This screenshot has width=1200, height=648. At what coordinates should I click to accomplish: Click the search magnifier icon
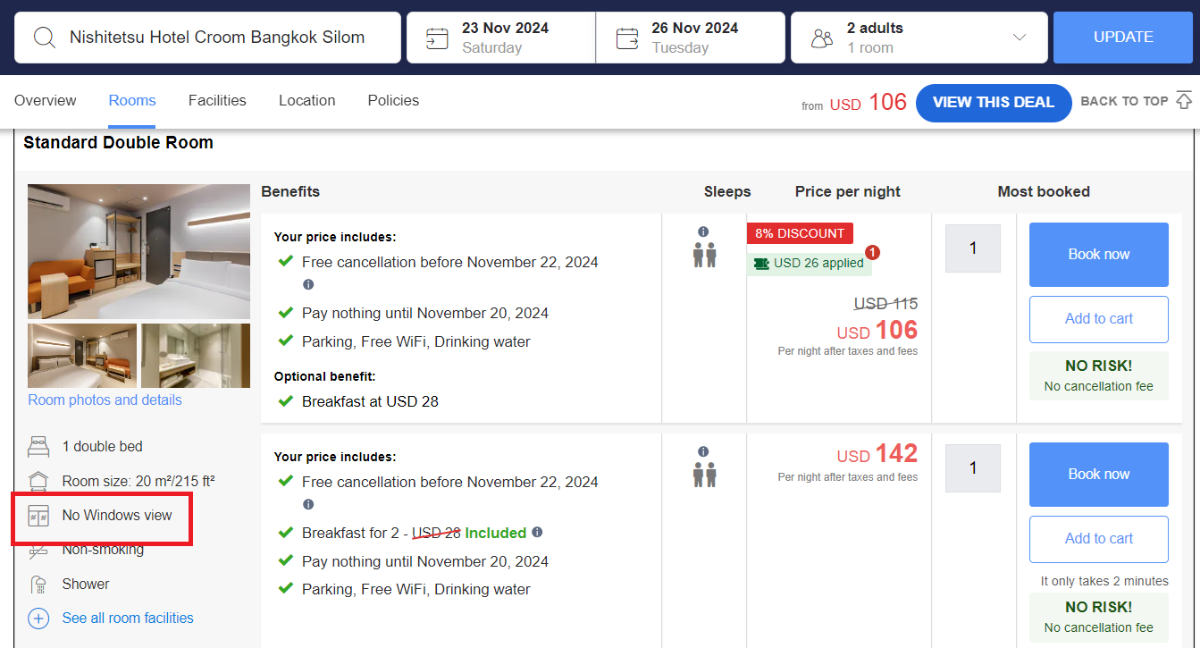(44, 38)
